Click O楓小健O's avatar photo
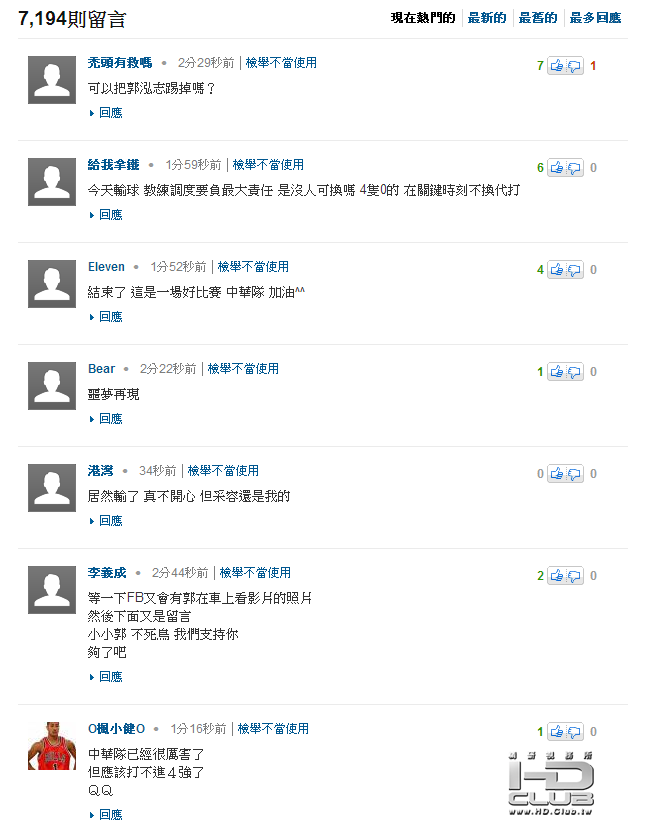The width and height of the screenshot is (645, 836). 52,745
